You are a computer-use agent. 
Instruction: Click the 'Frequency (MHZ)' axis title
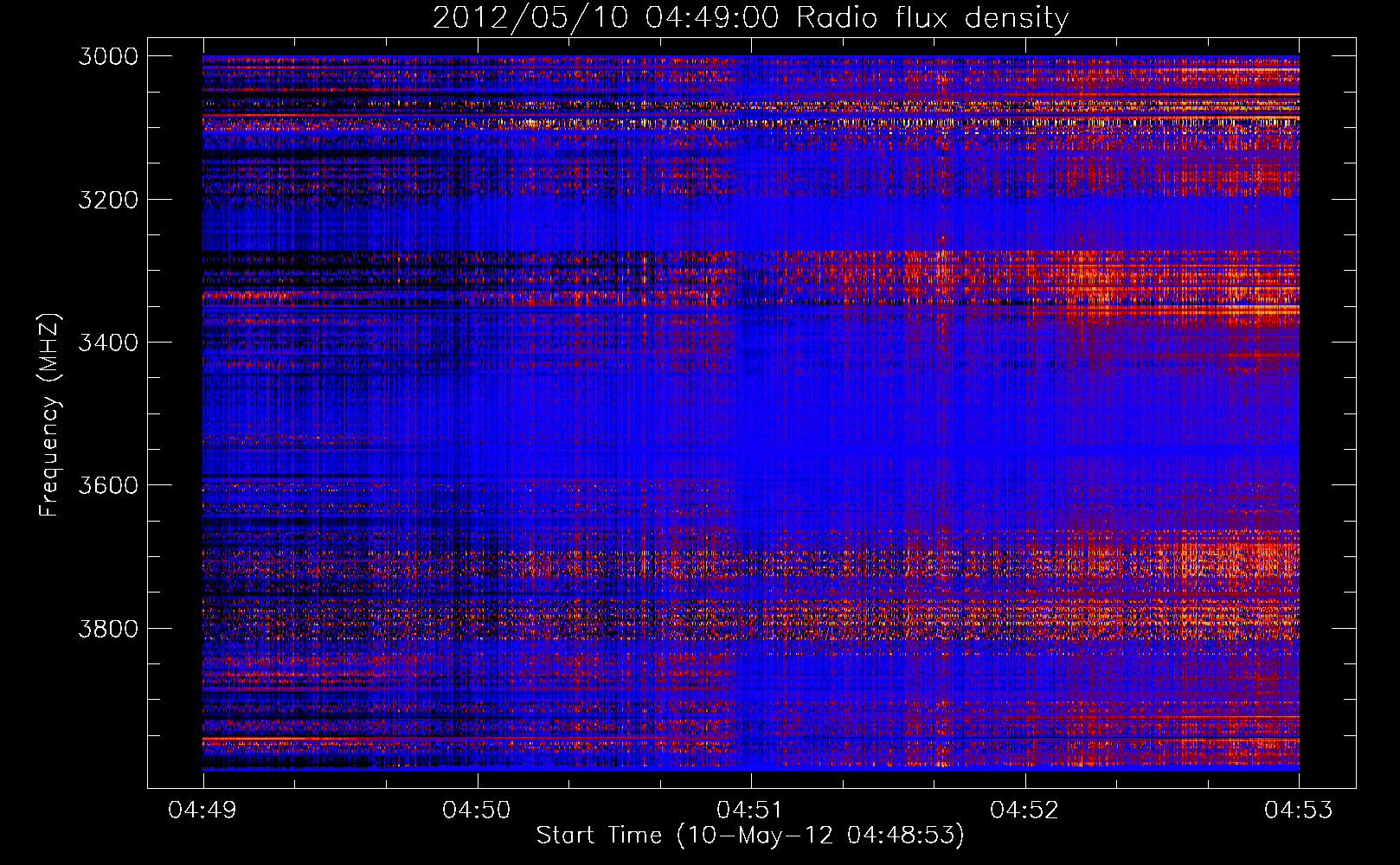pos(49,414)
